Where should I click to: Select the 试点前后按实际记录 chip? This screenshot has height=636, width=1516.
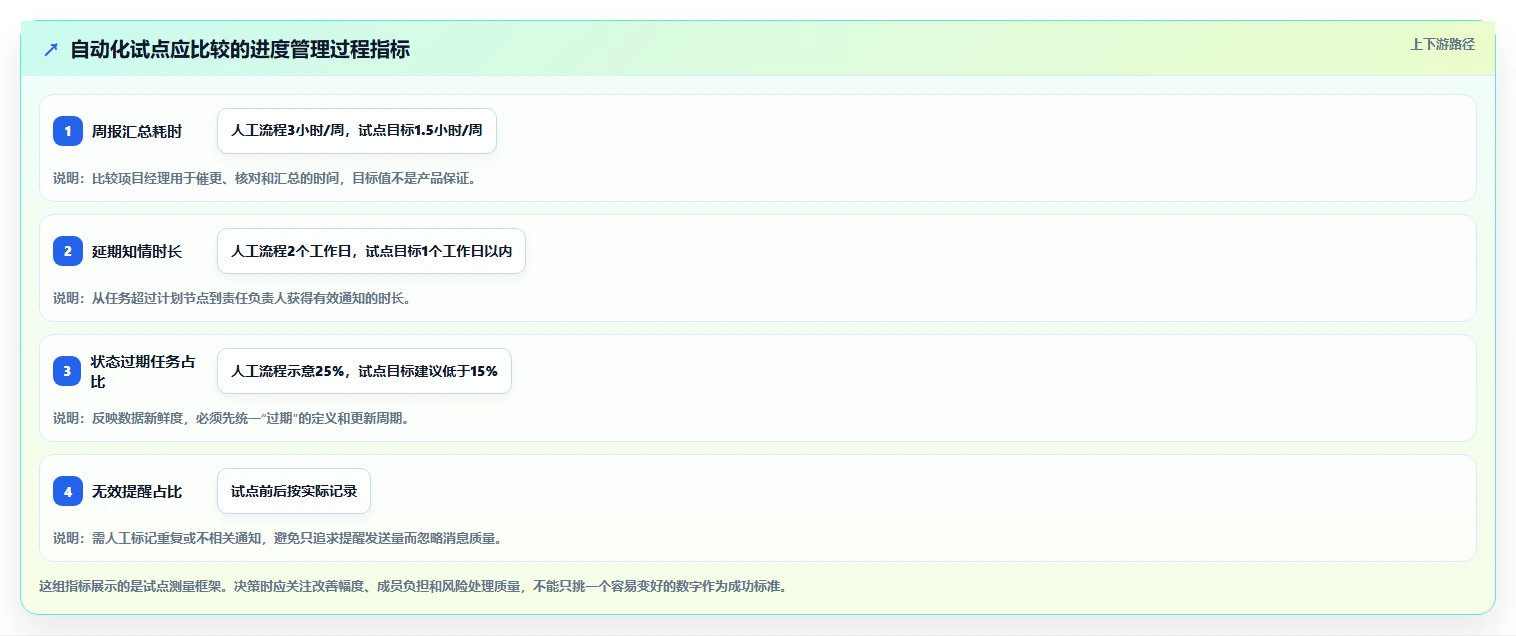(x=294, y=491)
